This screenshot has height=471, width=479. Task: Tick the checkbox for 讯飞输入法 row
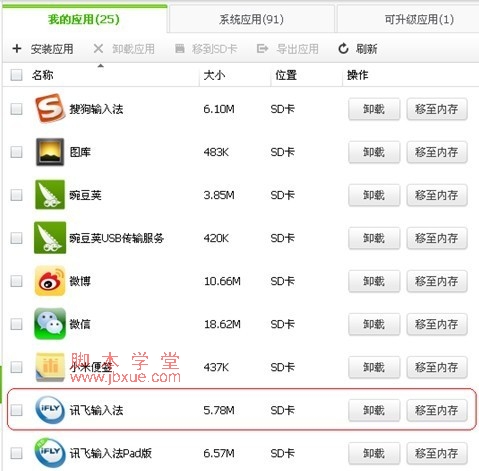[16, 410]
